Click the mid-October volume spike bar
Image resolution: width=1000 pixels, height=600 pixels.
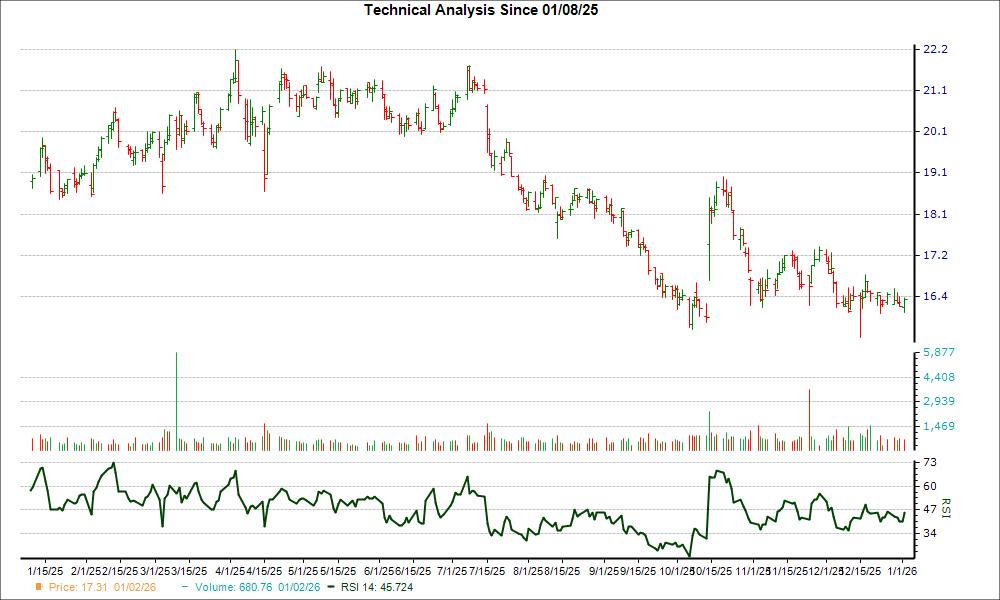coord(709,430)
